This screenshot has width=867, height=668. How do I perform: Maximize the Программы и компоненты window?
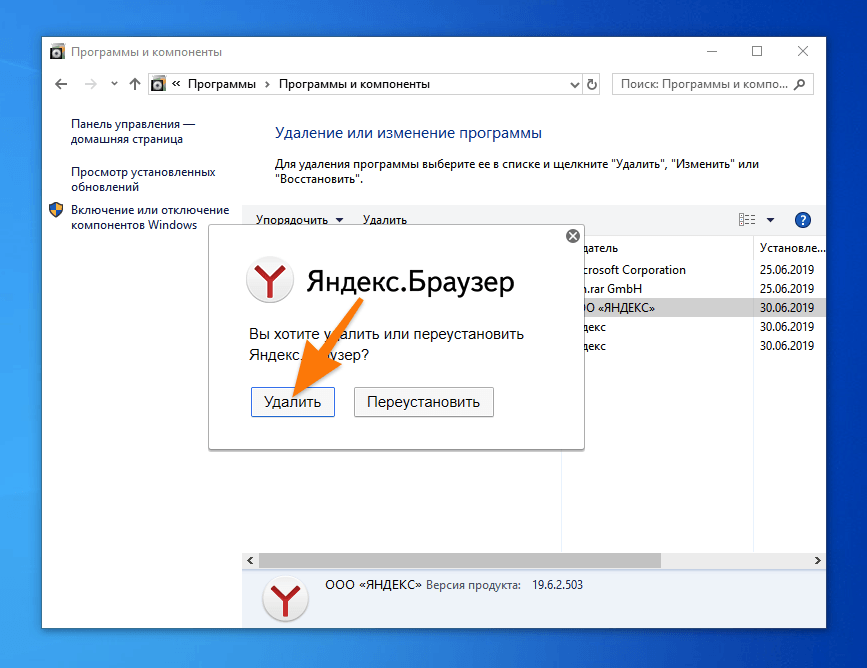tap(757, 51)
